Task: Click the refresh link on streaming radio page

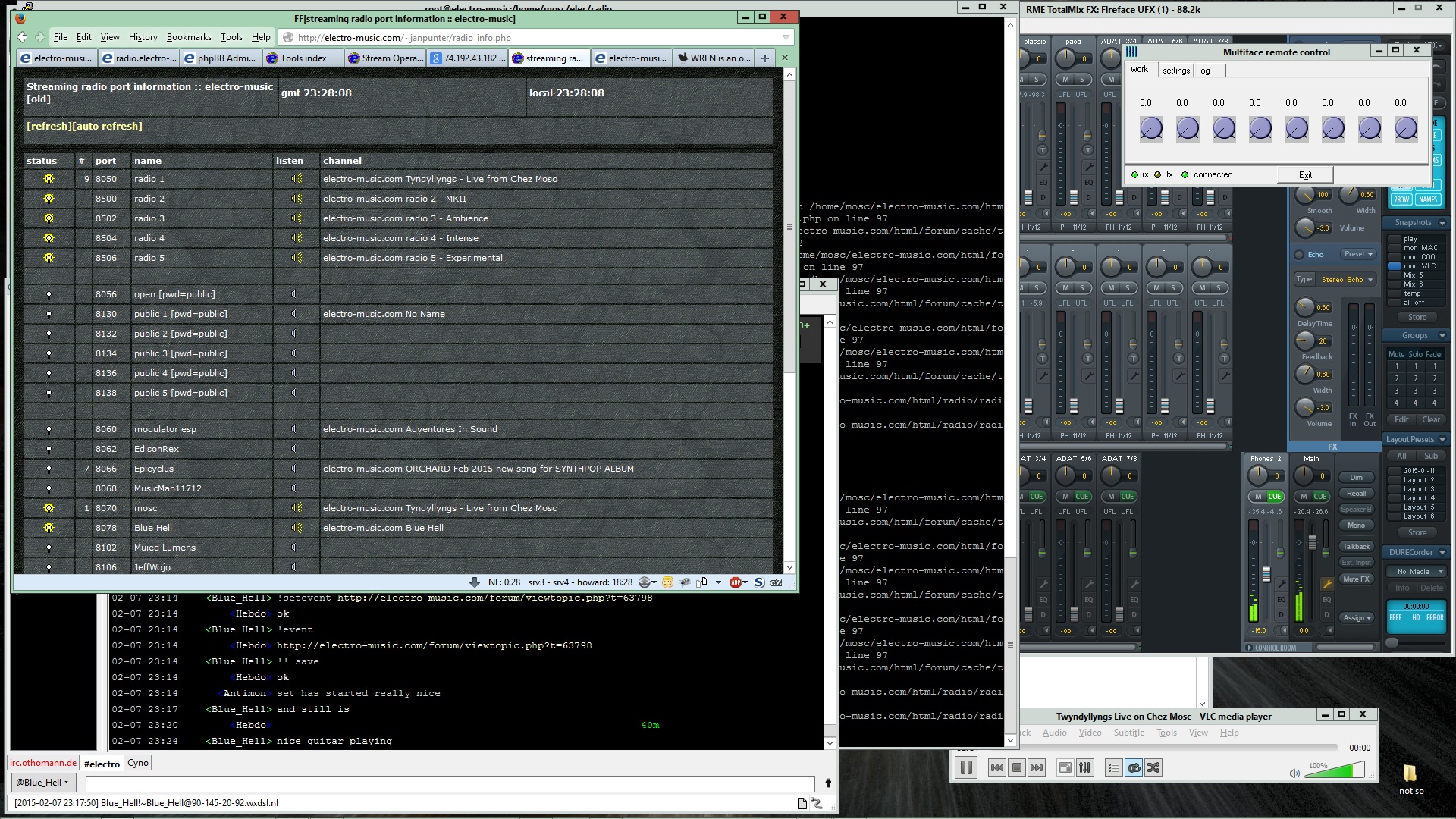Action: coord(46,126)
